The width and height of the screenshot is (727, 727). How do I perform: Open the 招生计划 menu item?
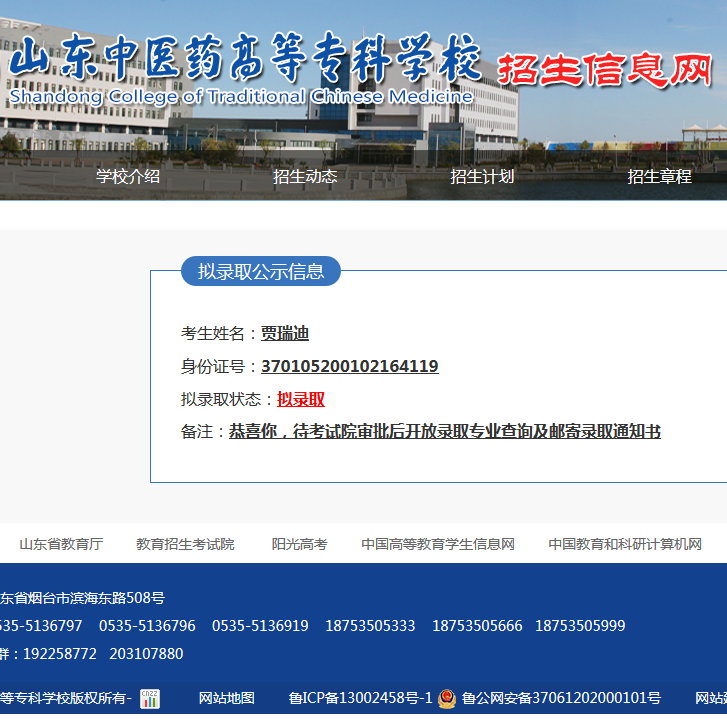coord(482,176)
